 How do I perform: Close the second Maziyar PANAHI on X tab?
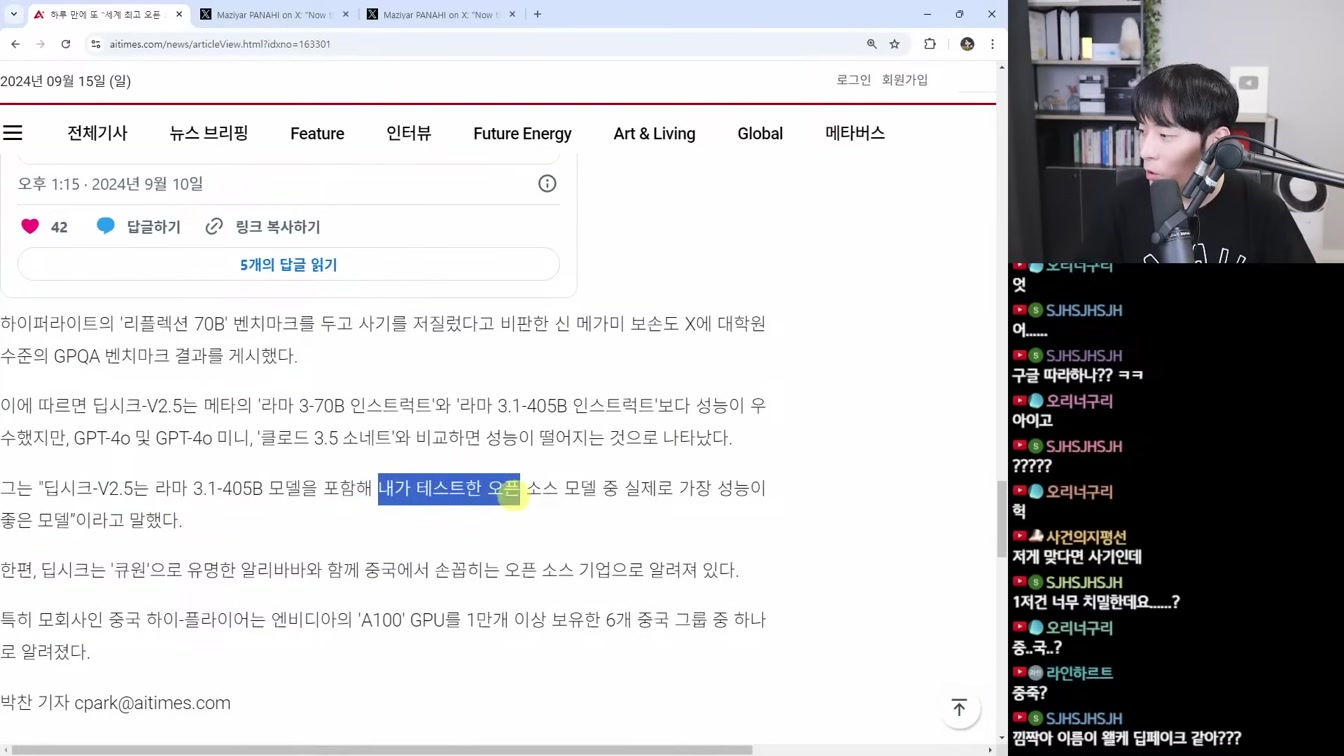[512, 15]
